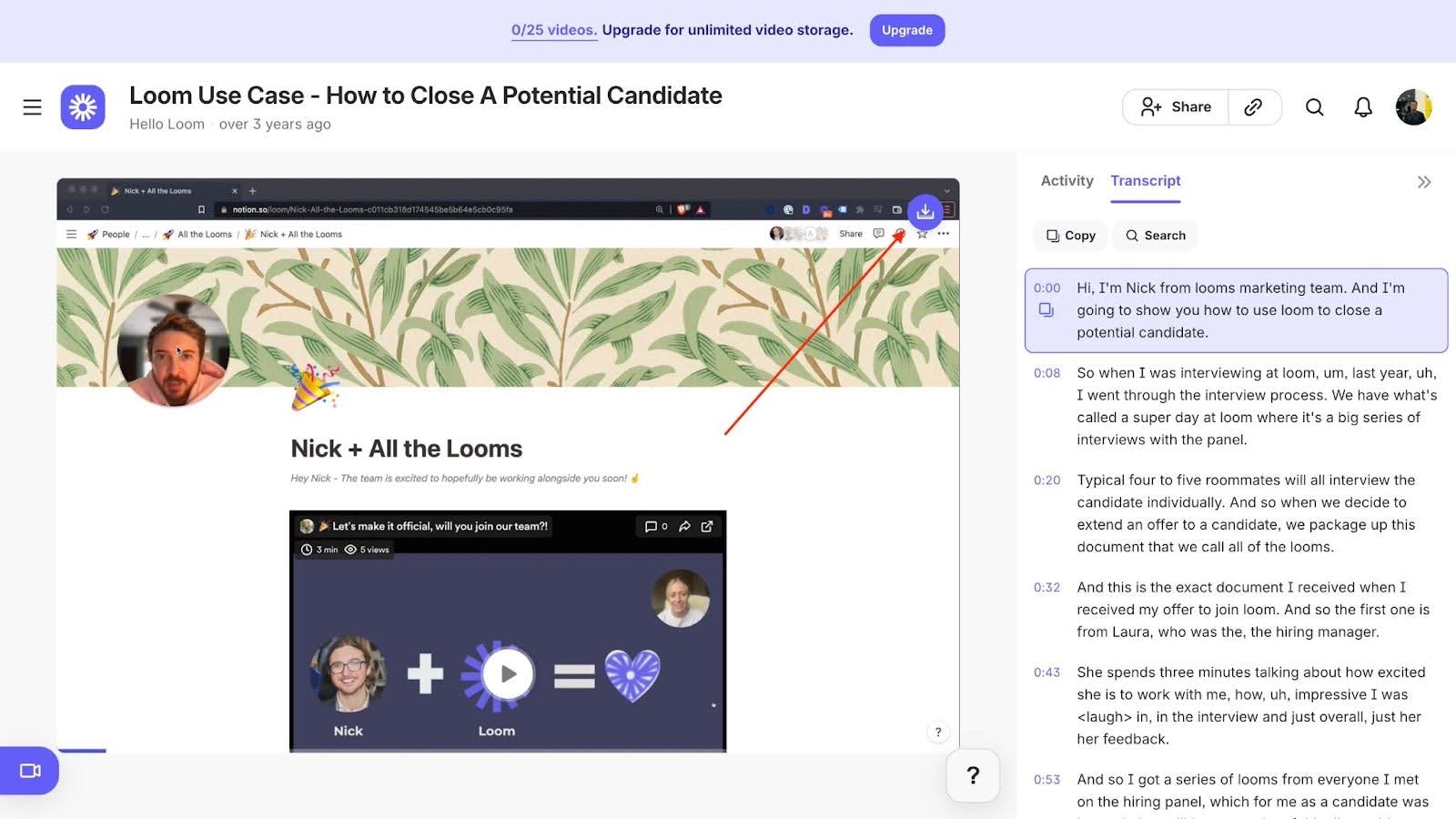Click the Loom logo icon

tap(83, 107)
